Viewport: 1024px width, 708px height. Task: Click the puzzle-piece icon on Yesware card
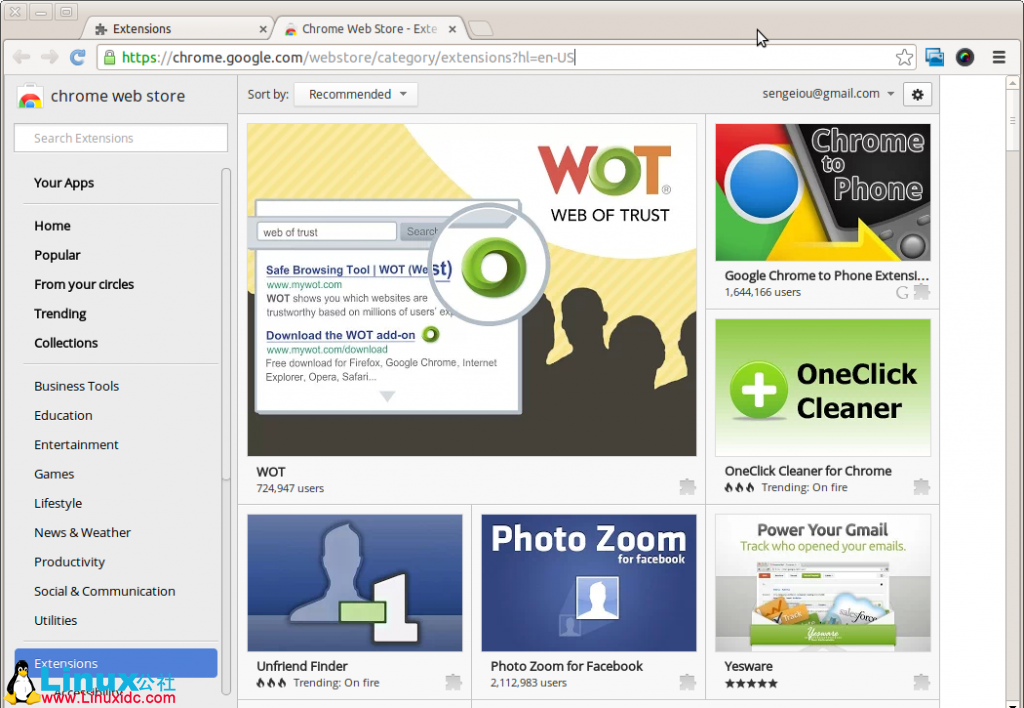921,683
